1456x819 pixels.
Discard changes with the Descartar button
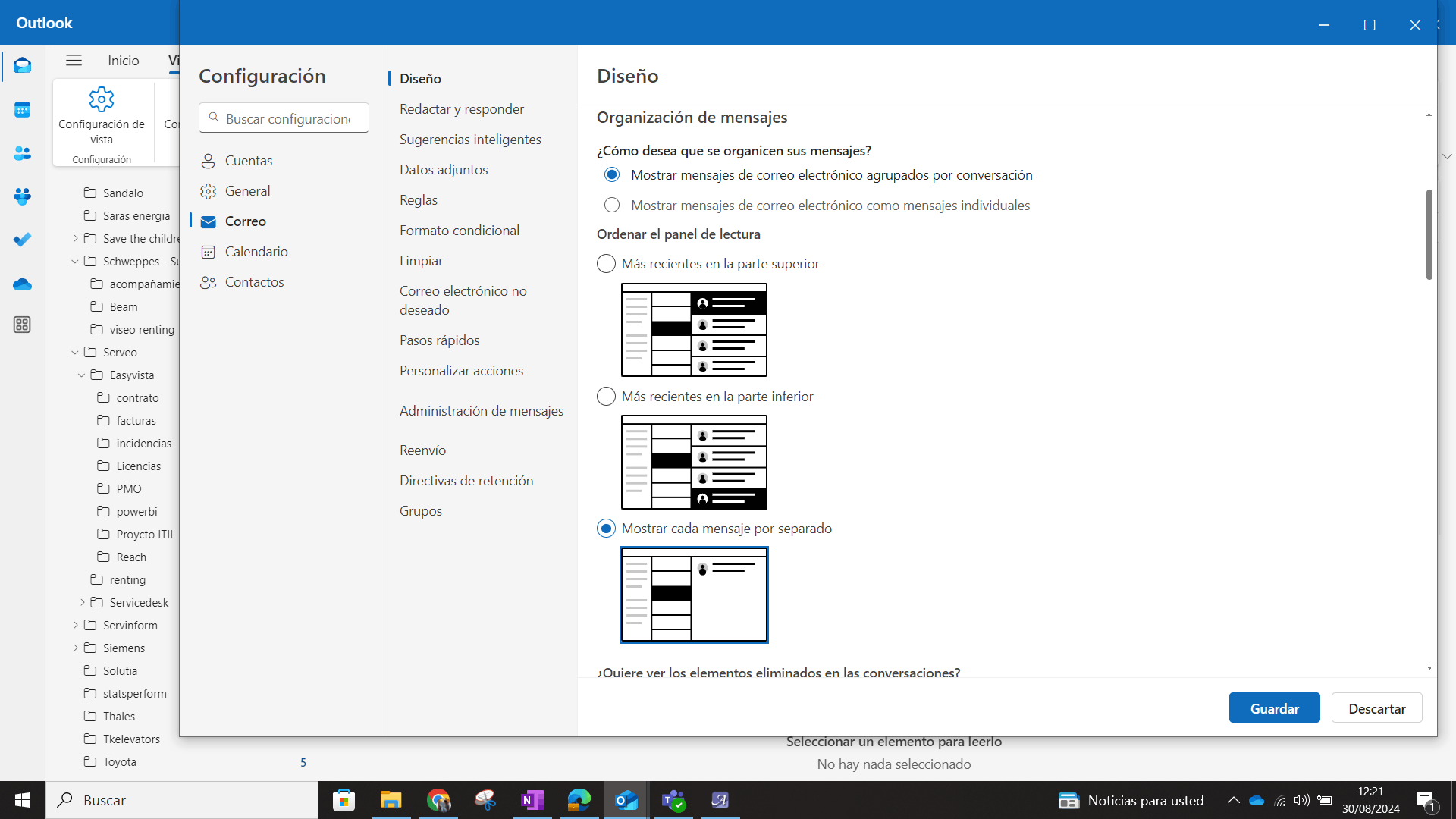tap(1376, 708)
